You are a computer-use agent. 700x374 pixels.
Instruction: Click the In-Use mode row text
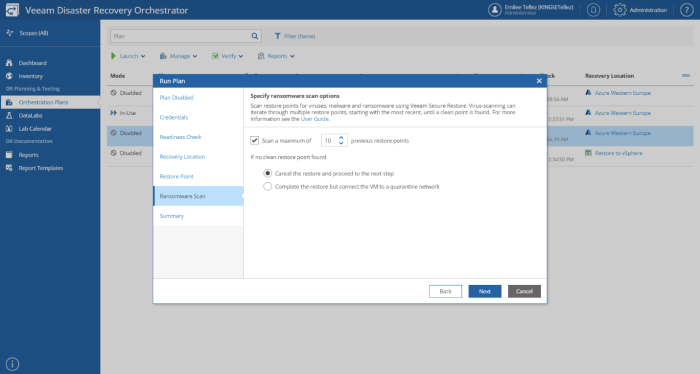tap(128, 113)
